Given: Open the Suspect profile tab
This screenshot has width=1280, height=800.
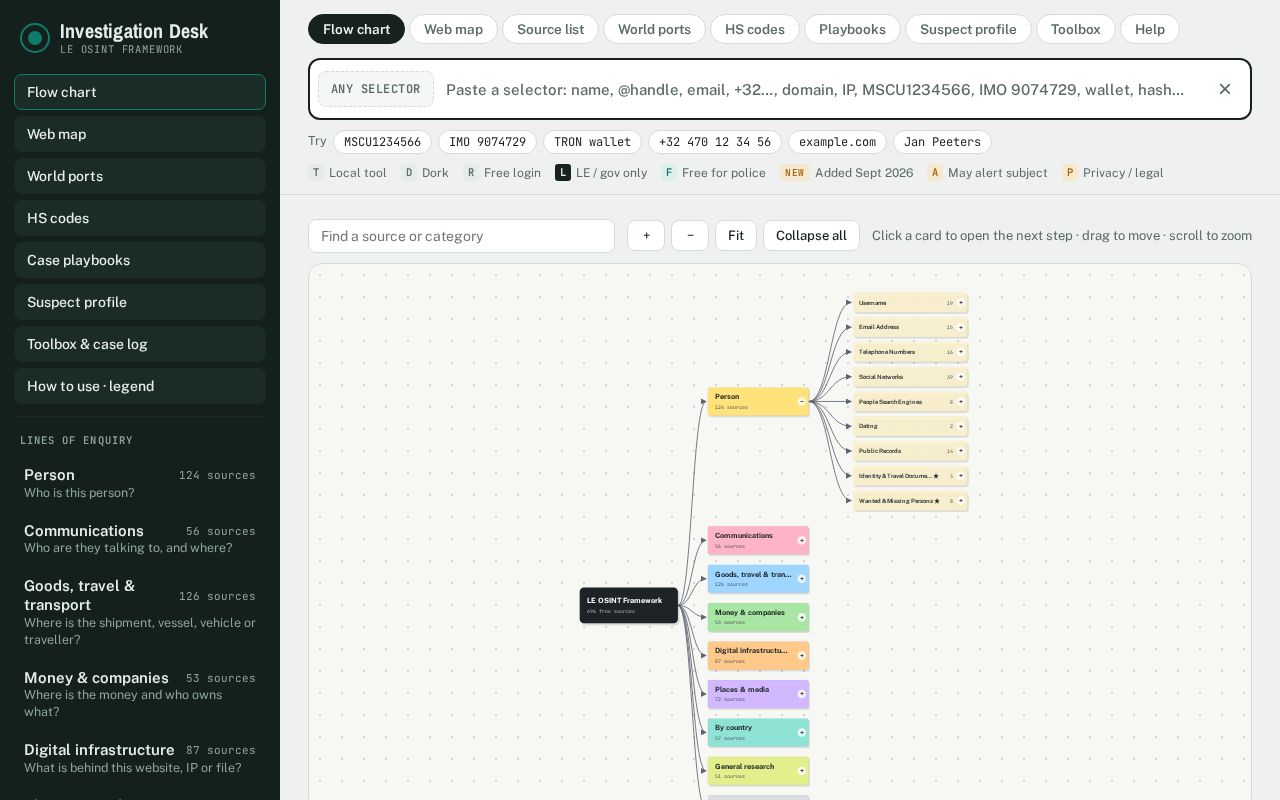Looking at the screenshot, I should coord(968,29).
